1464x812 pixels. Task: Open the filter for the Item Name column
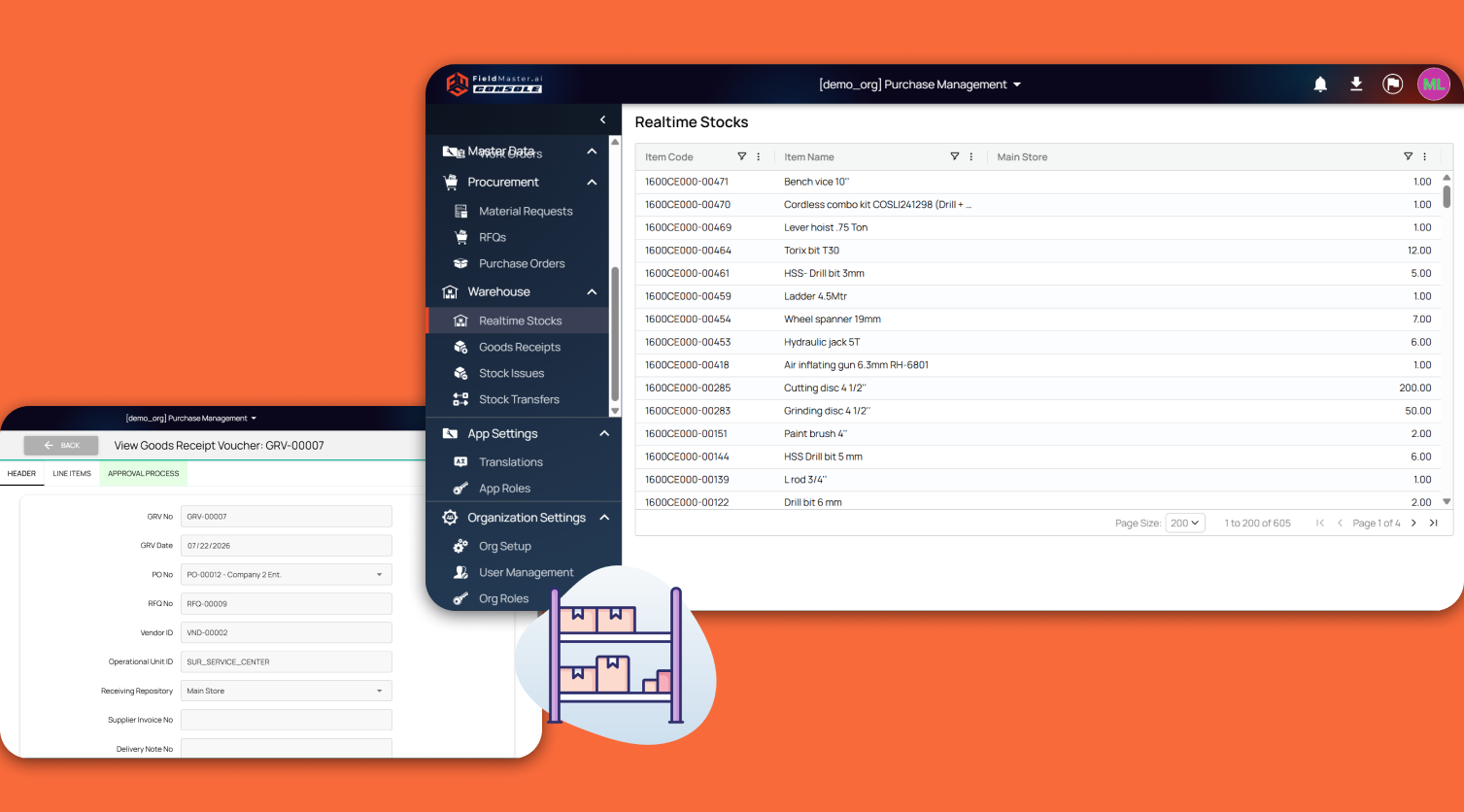pos(955,156)
